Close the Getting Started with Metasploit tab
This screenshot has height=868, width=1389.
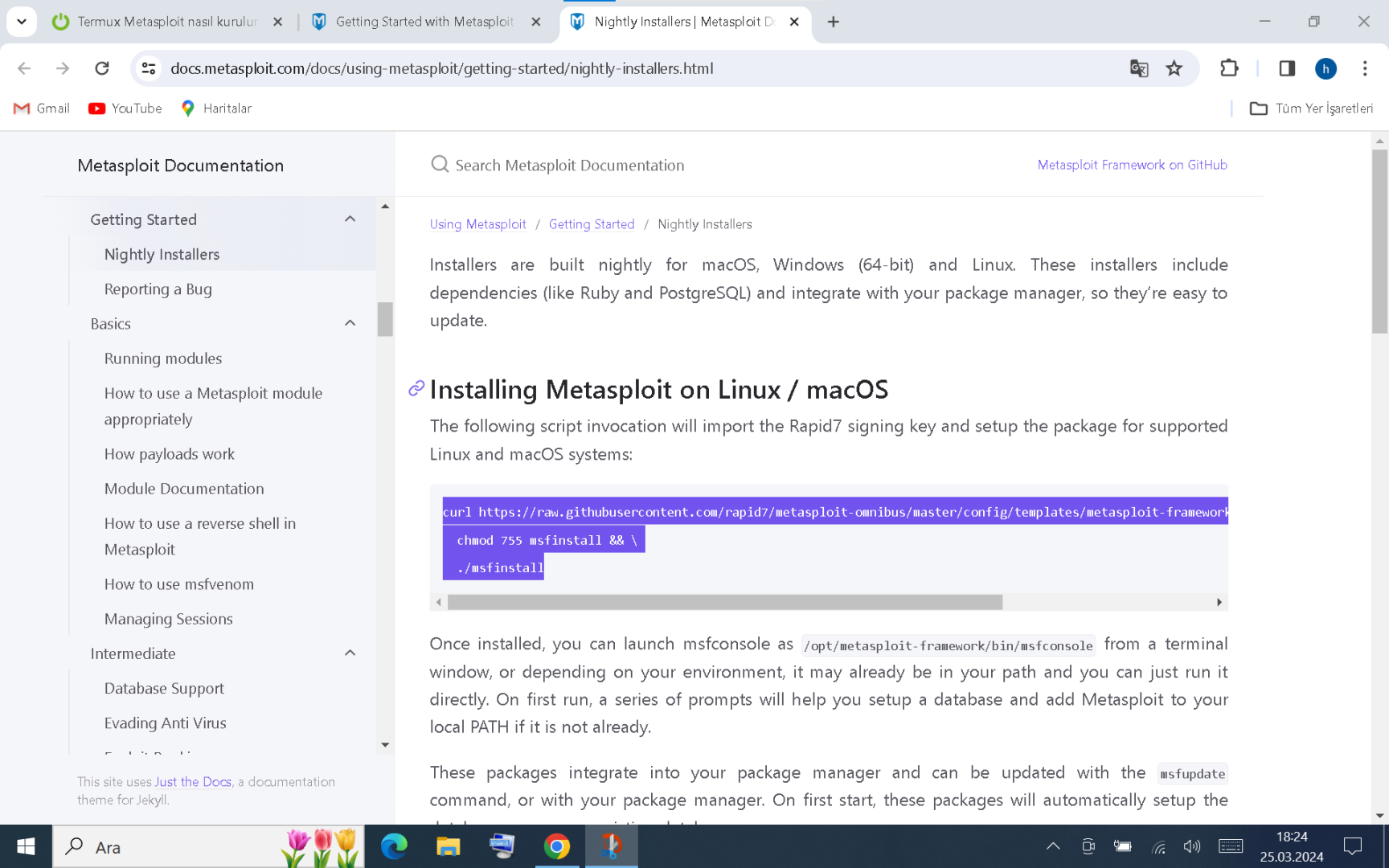click(536, 22)
